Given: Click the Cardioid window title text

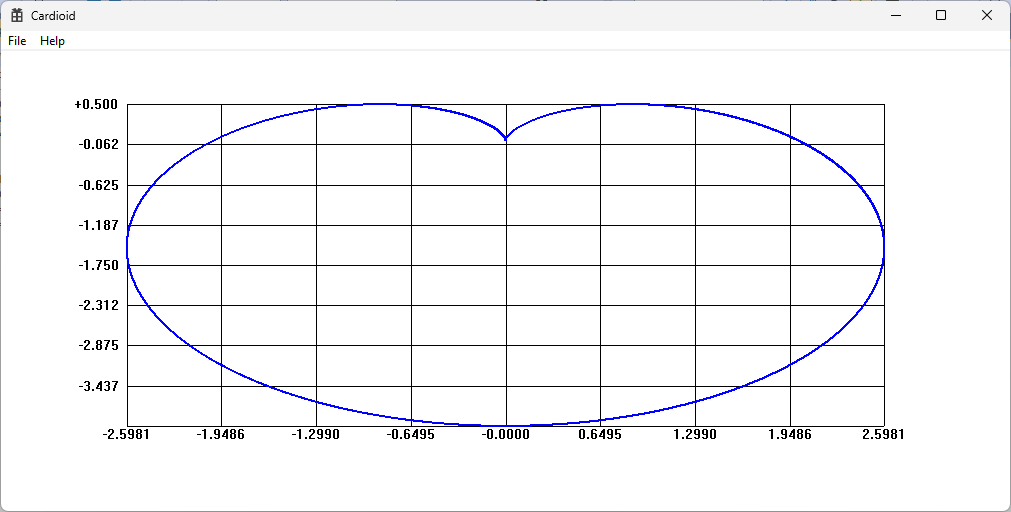Looking at the screenshot, I should (x=53, y=15).
